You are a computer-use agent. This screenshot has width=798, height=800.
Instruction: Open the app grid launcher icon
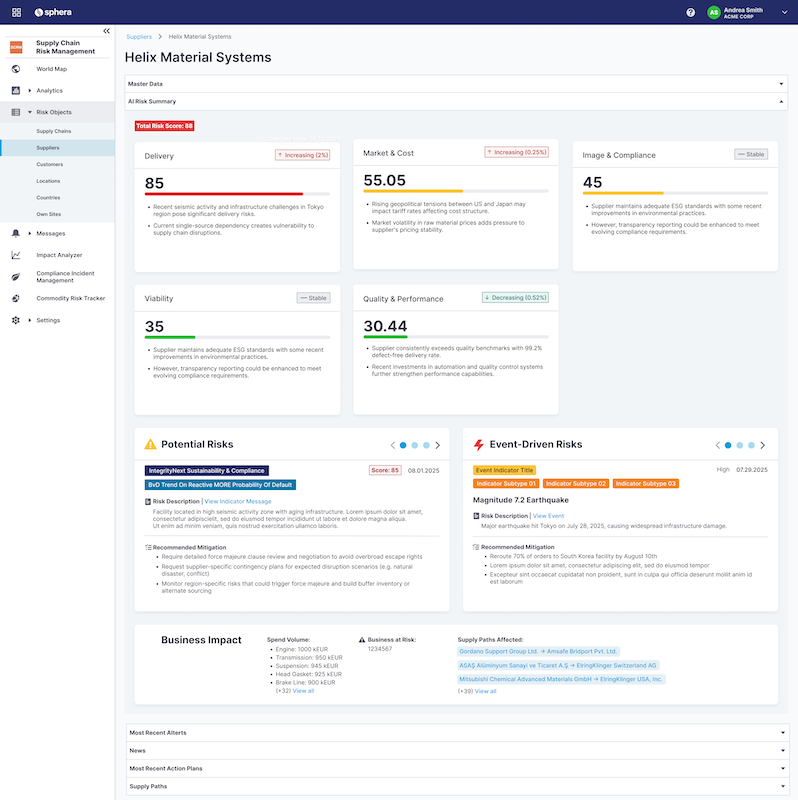[16, 12]
